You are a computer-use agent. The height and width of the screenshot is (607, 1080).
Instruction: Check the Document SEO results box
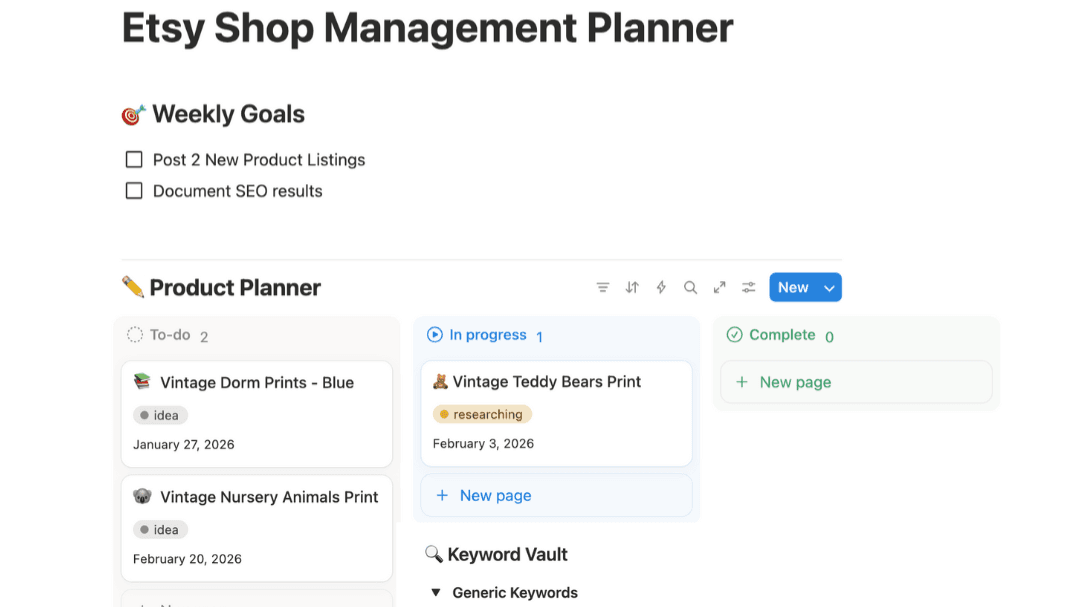click(x=134, y=191)
